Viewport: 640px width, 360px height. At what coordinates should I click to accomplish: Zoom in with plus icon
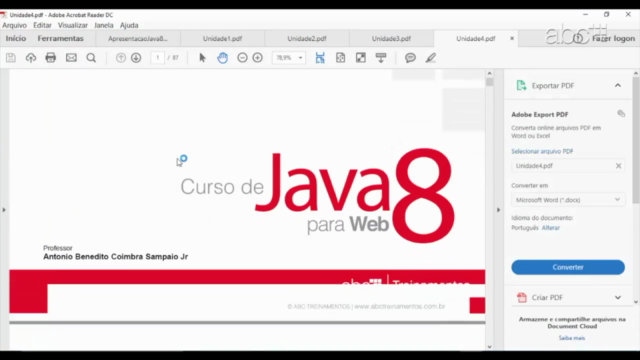coord(258,58)
